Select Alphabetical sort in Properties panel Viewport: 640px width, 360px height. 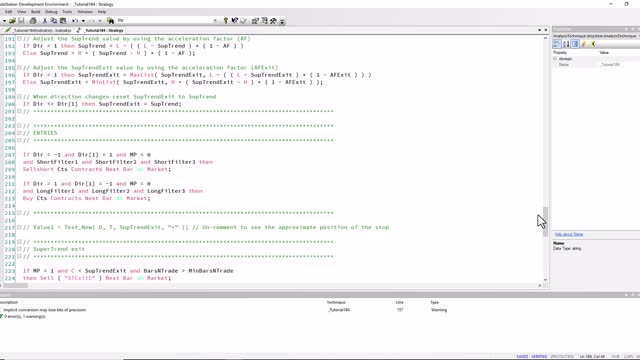click(x=566, y=44)
